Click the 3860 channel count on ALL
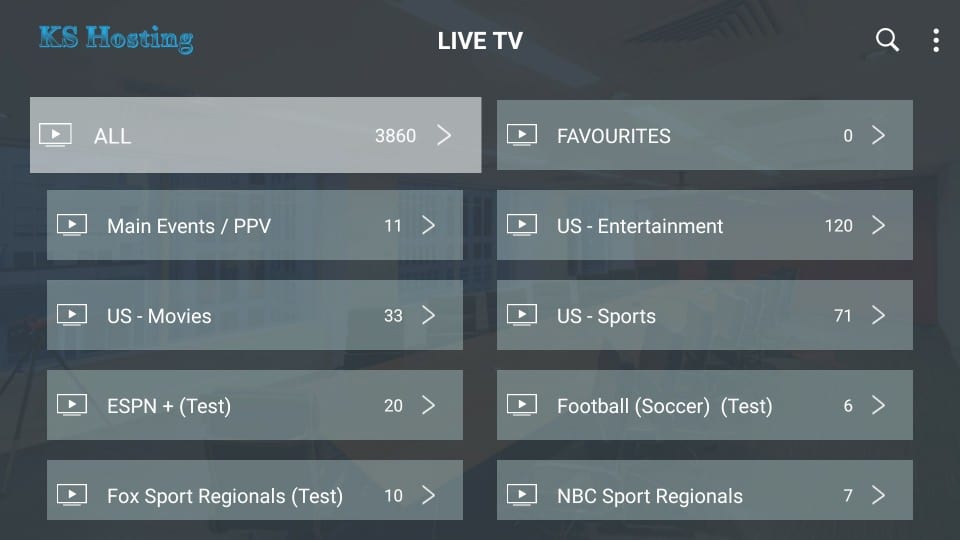This screenshot has height=540, width=960. (x=396, y=135)
